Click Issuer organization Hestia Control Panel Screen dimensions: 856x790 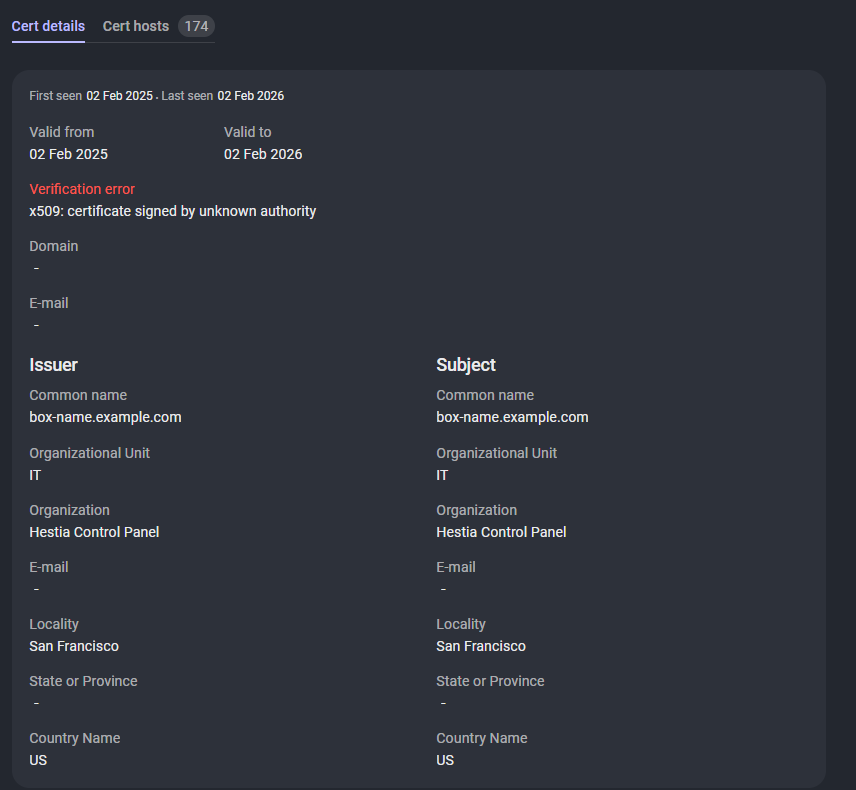94,532
